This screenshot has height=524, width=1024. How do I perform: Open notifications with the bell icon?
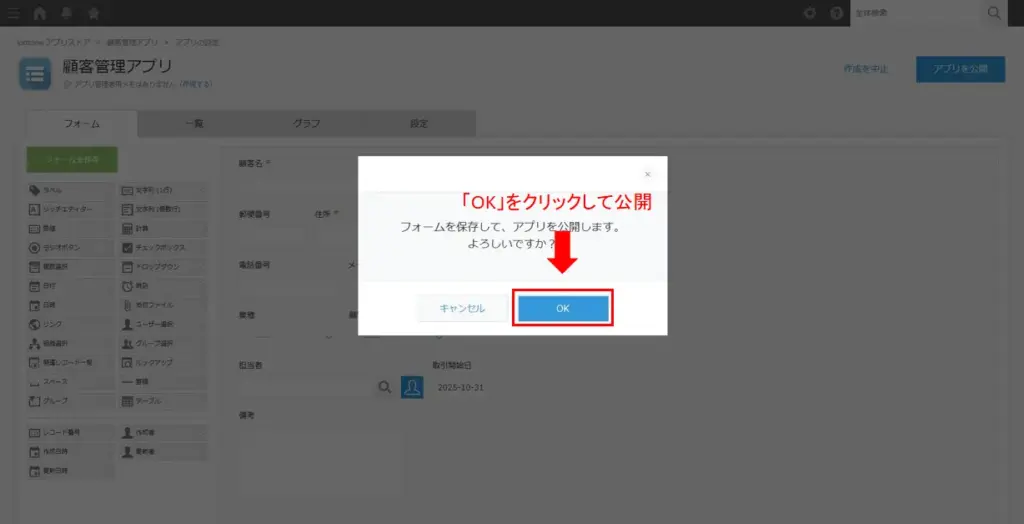pos(67,13)
